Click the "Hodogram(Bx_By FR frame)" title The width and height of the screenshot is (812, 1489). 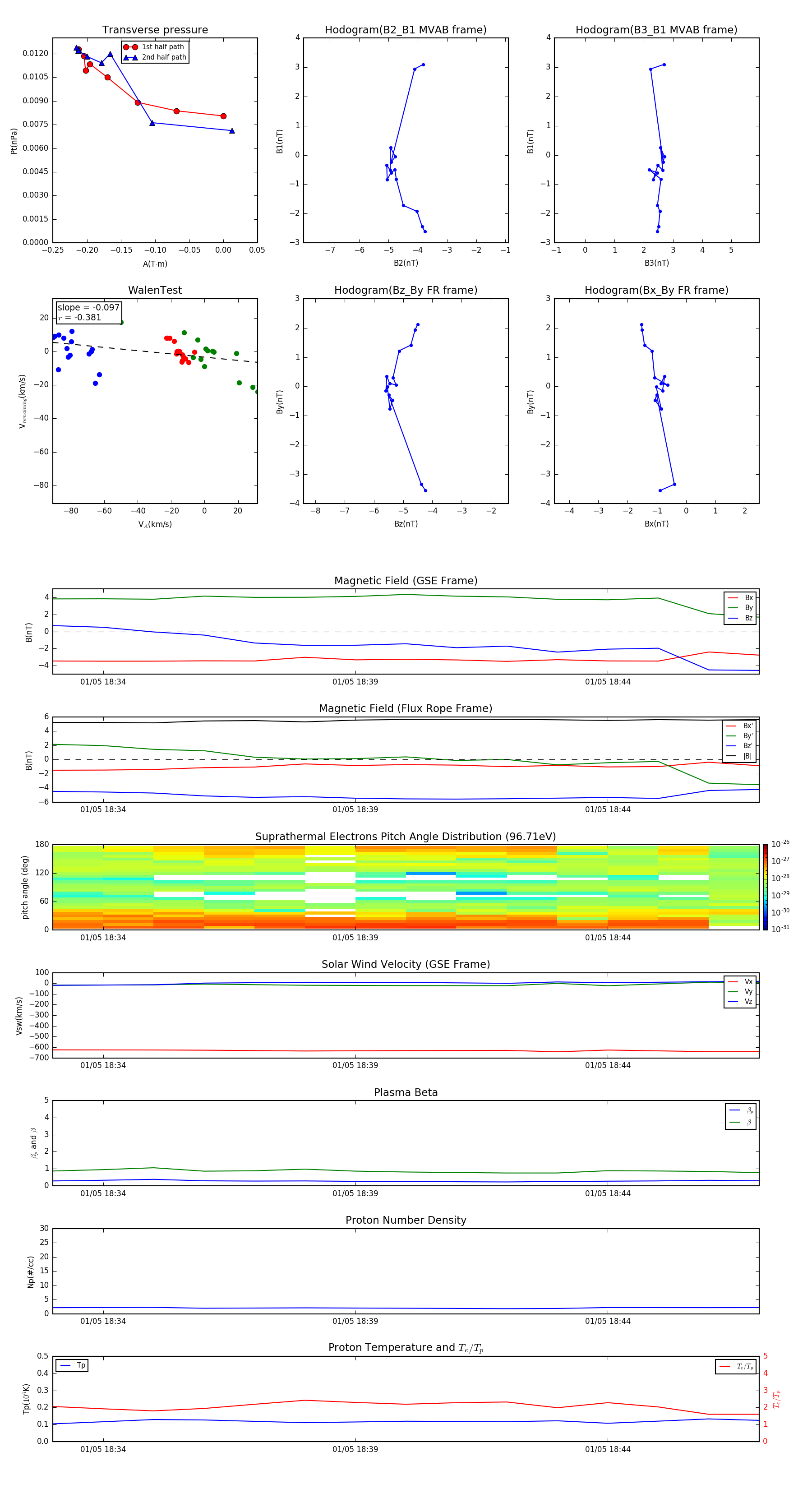pos(656,290)
